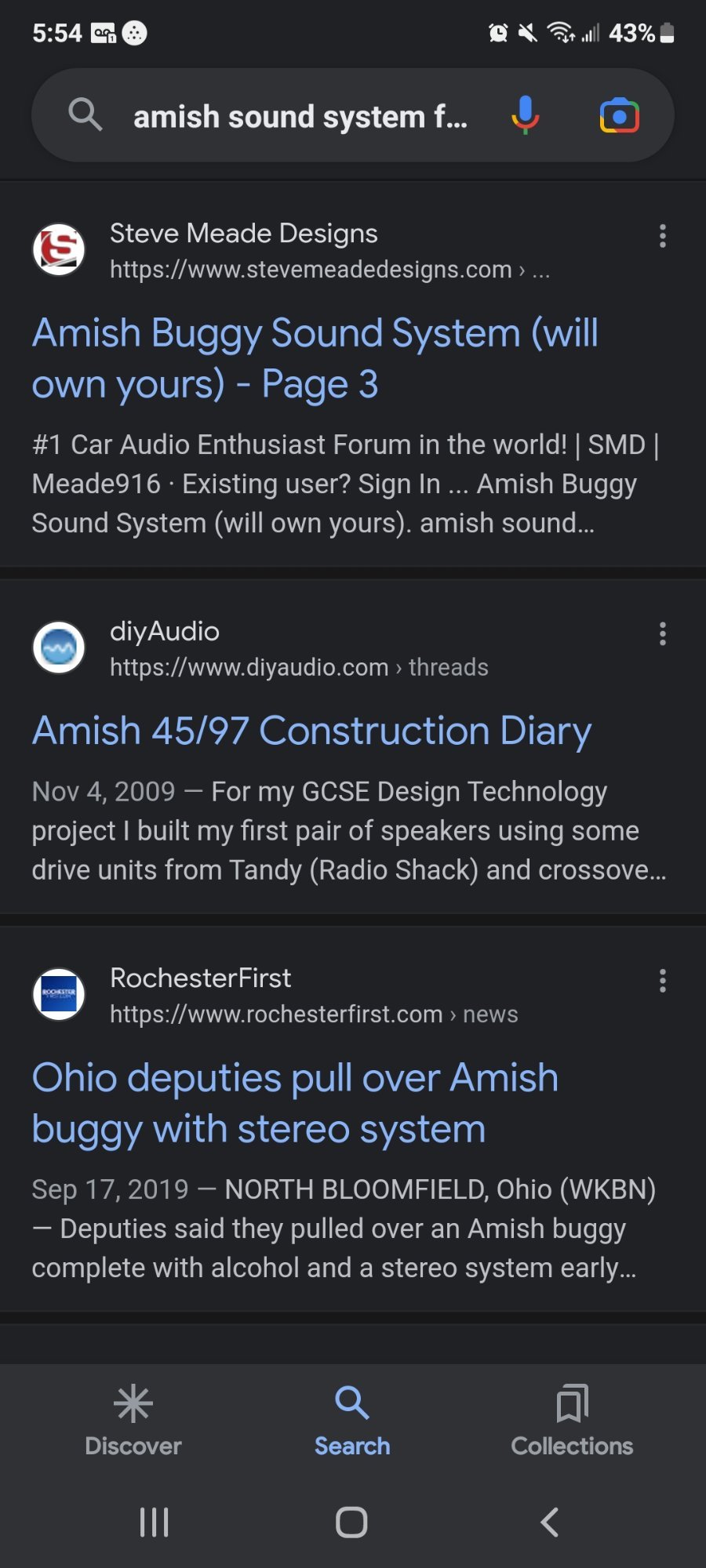Open Google Lens camera search

pos(619,116)
